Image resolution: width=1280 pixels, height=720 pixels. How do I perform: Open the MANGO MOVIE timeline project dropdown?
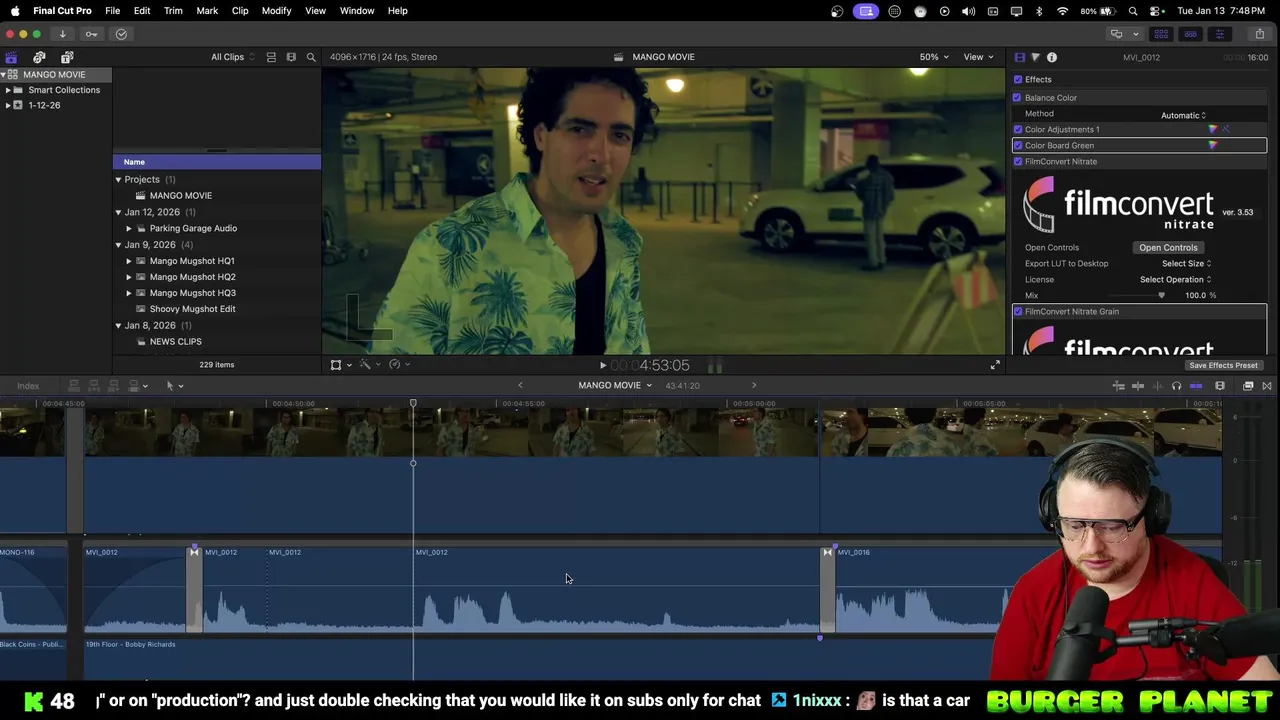[x=615, y=386]
